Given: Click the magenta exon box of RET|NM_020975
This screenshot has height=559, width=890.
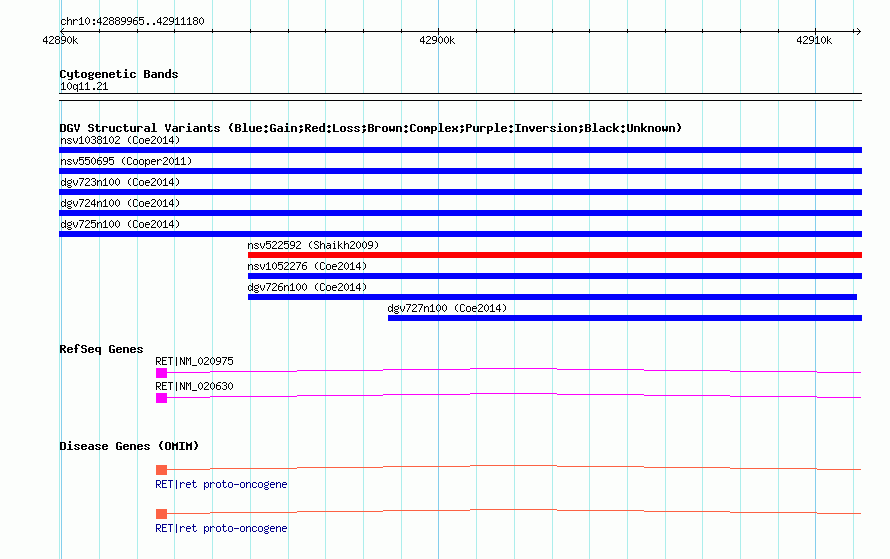Looking at the screenshot, I should pos(162,373).
